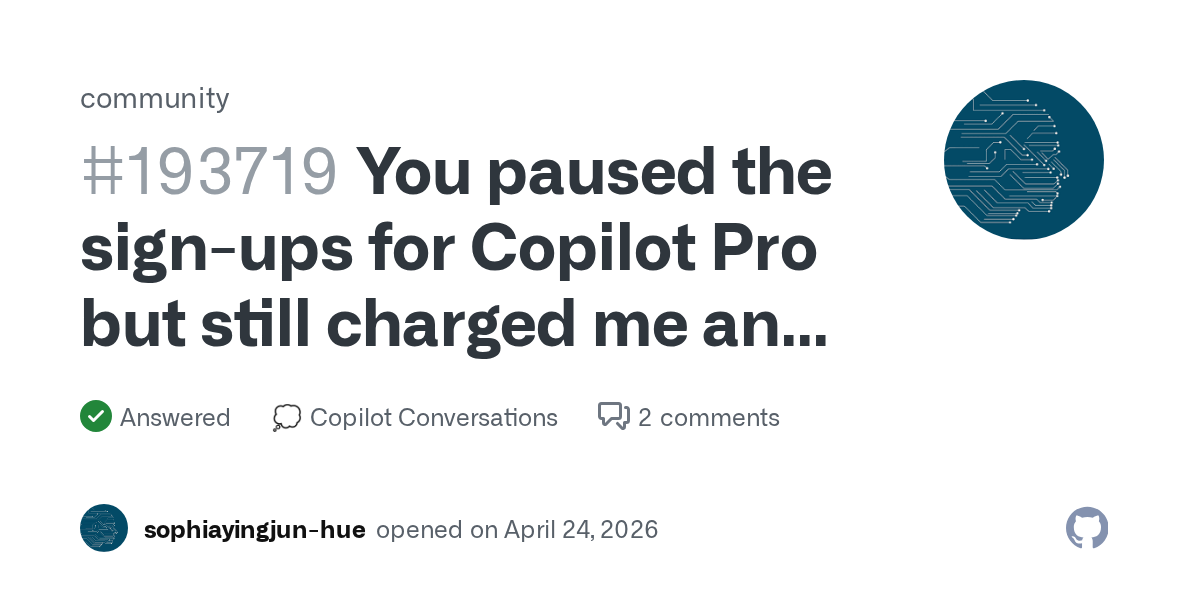View the "2 comments" count
Viewport: 1200px width, 600px height.
point(708,417)
